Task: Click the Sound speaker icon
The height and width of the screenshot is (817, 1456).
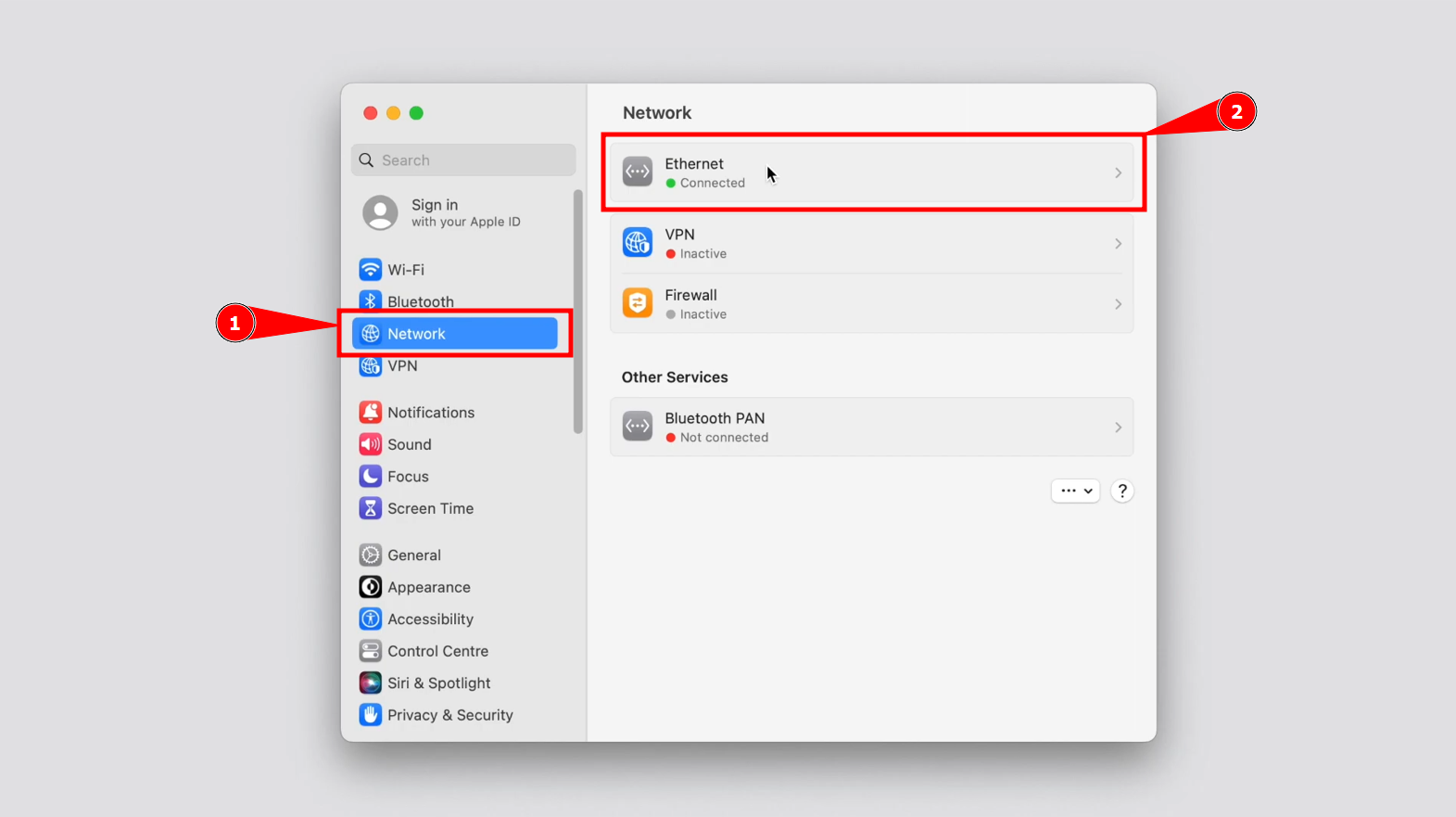Action: pyautogui.click(x=370, y=444)
